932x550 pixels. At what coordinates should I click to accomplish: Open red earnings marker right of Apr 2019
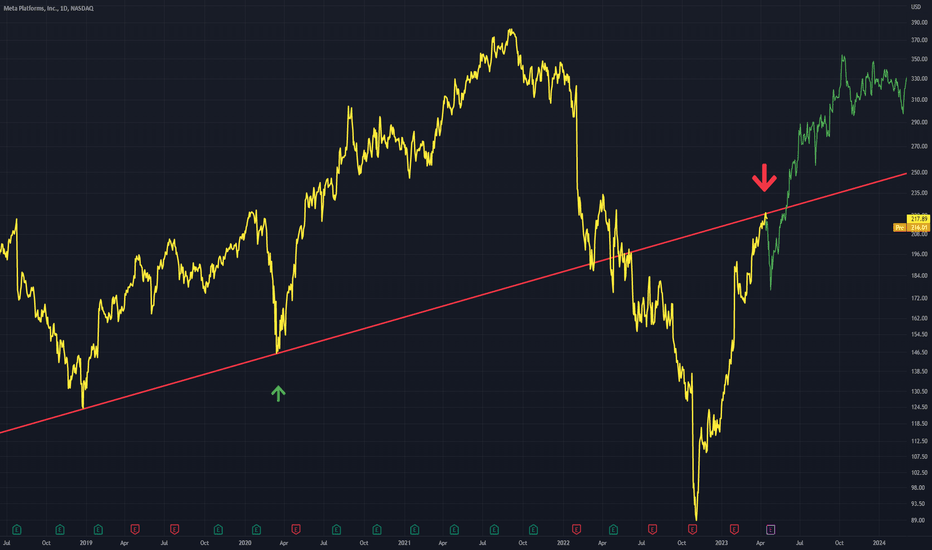pyautogui.click(x=135, y=529)
